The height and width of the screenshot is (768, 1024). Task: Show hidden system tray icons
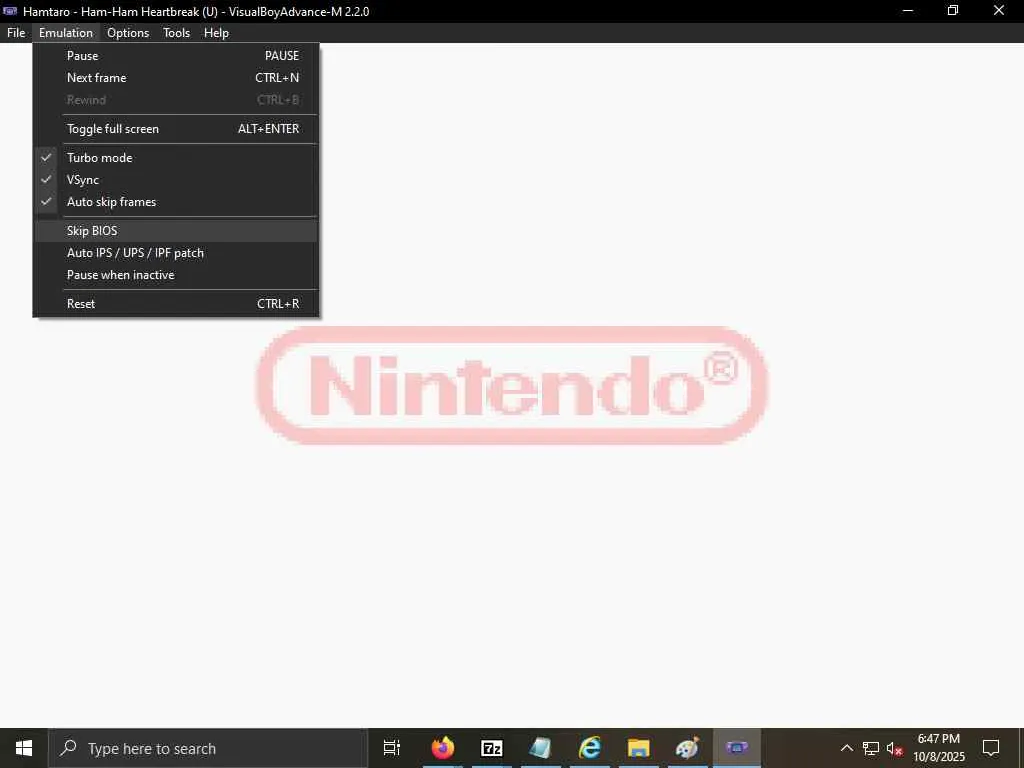tap(846, 748)
